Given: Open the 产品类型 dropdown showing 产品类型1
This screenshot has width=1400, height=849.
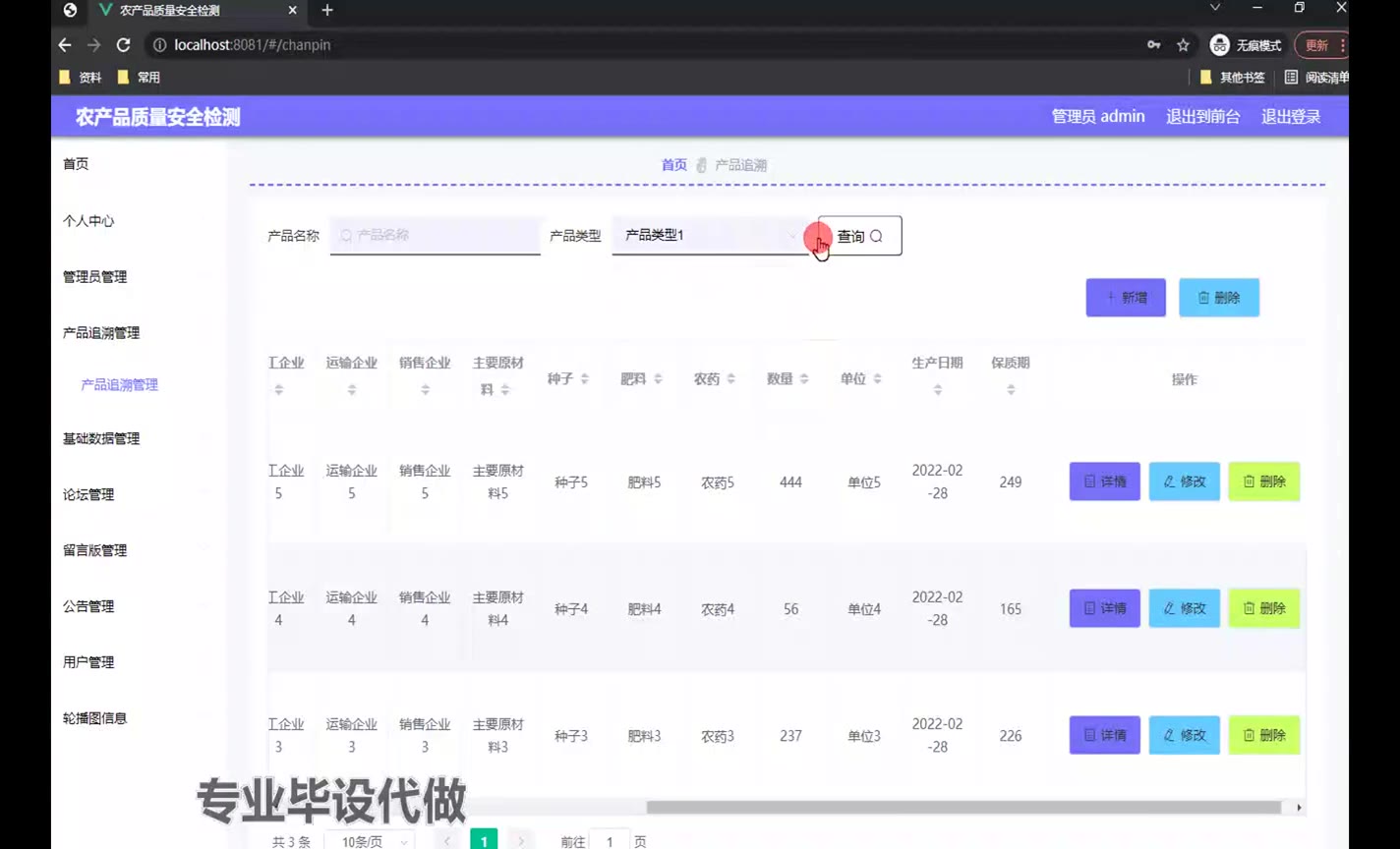Looking at the screenshot, I should click(x=709, y=235).
